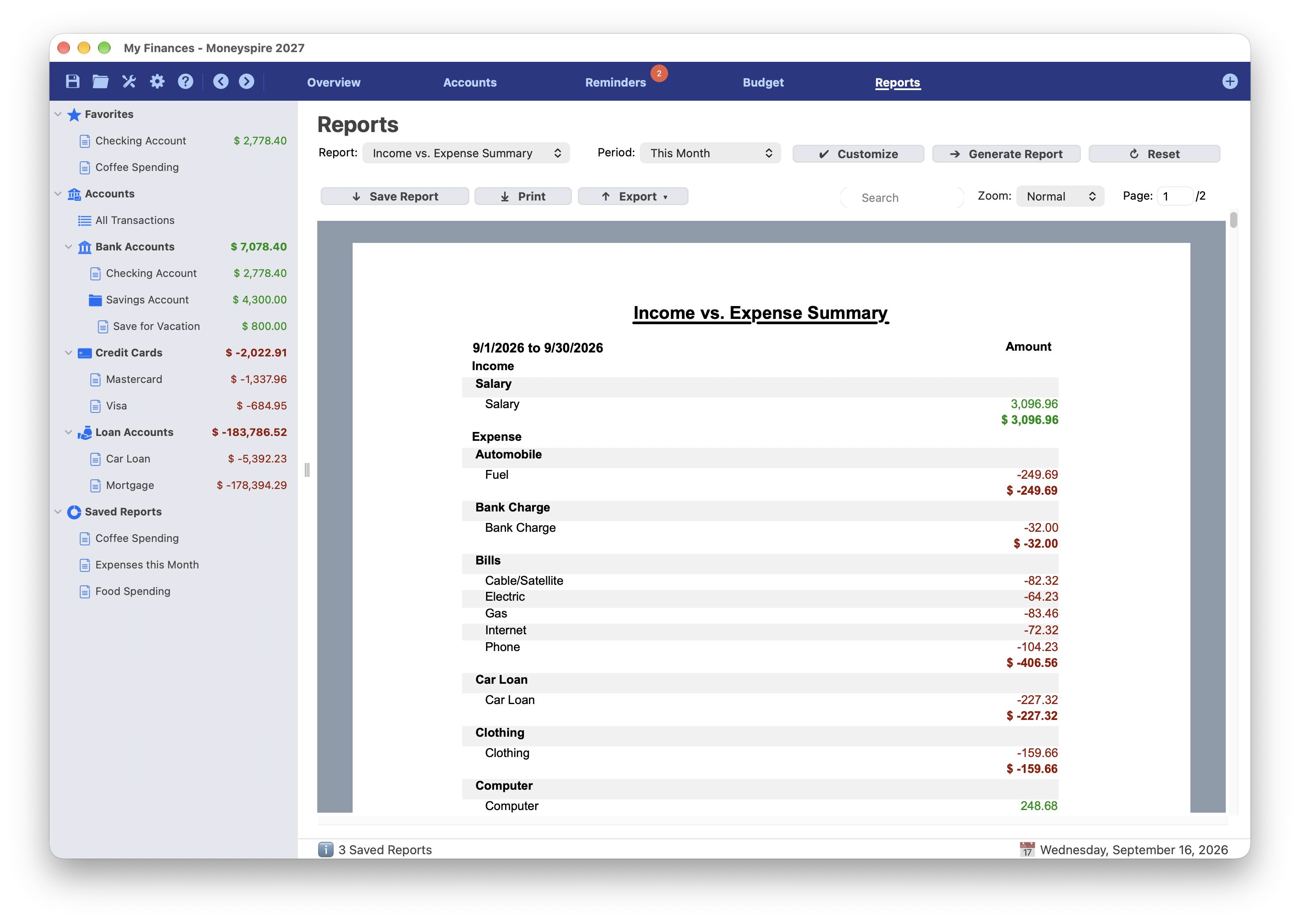Click the Save Report button
Screen dimensions: 1300x924
tap(395, 196)
